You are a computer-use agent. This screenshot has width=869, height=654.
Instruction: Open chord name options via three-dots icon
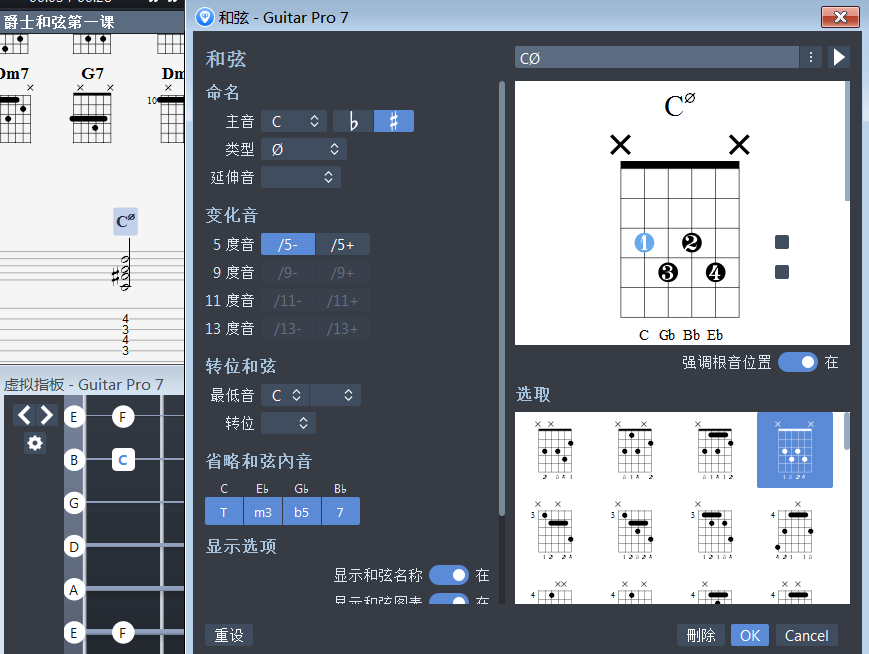point(810,56)
